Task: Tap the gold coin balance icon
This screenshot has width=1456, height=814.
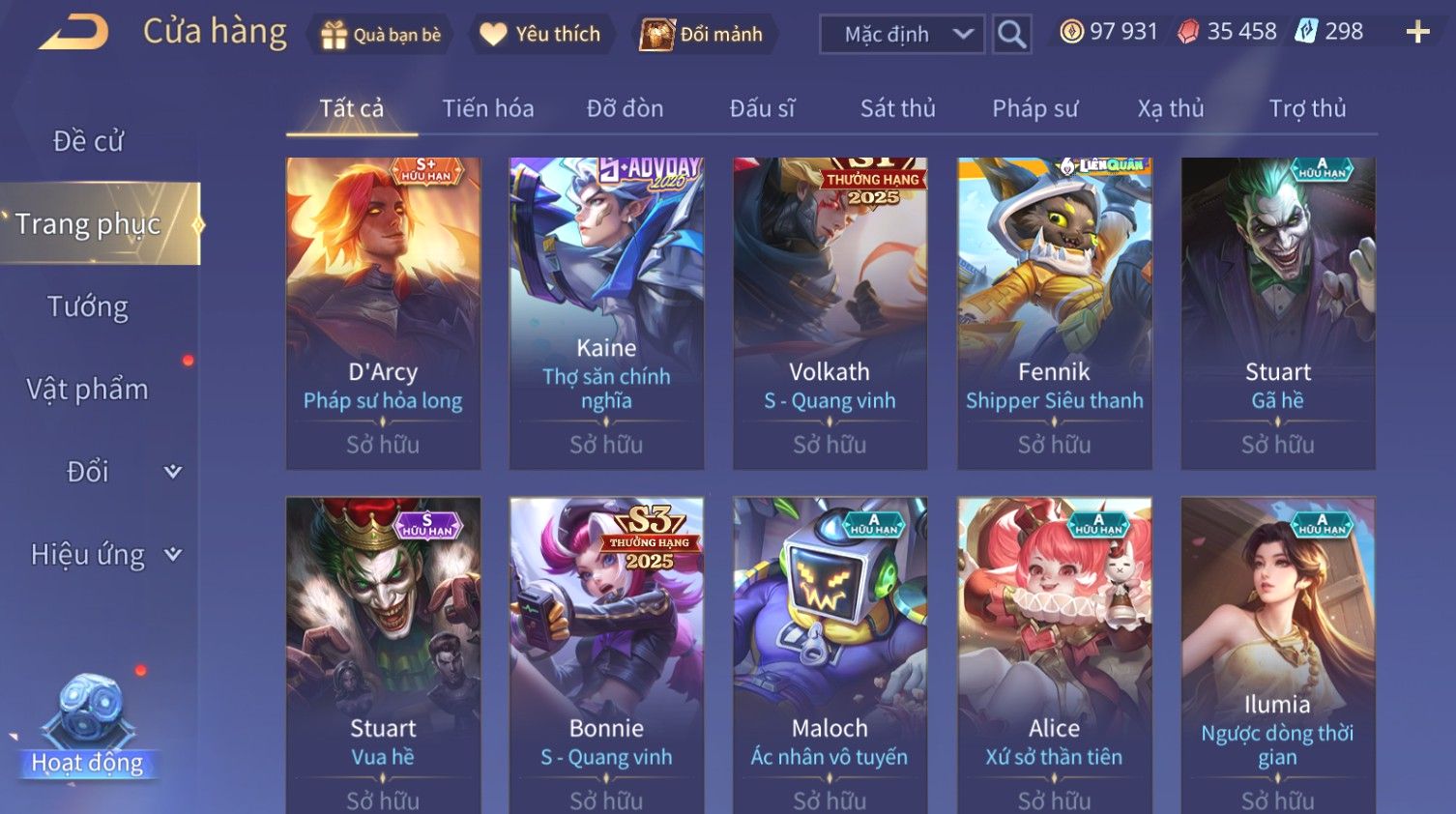Action: coord(1071,32)
